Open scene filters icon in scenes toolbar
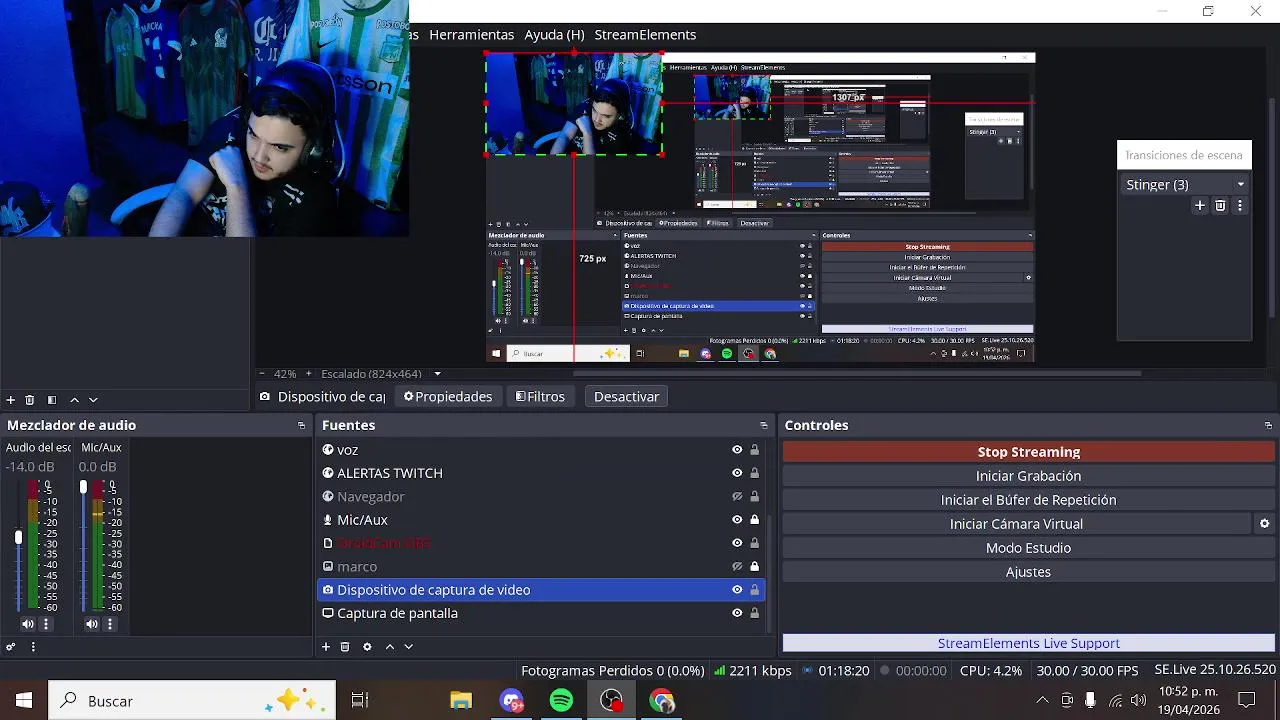Screen dimensions: 1280x720 [x=52, y=400]
